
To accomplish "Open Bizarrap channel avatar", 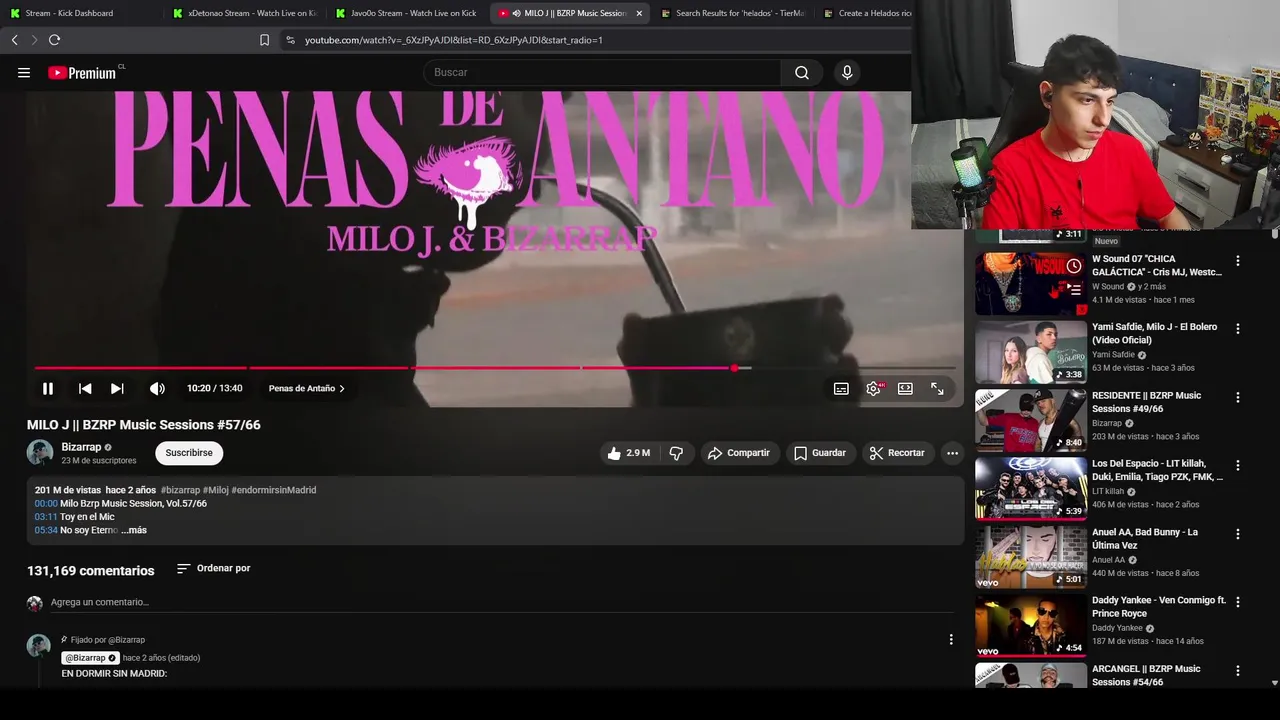I will coord(40,452).
